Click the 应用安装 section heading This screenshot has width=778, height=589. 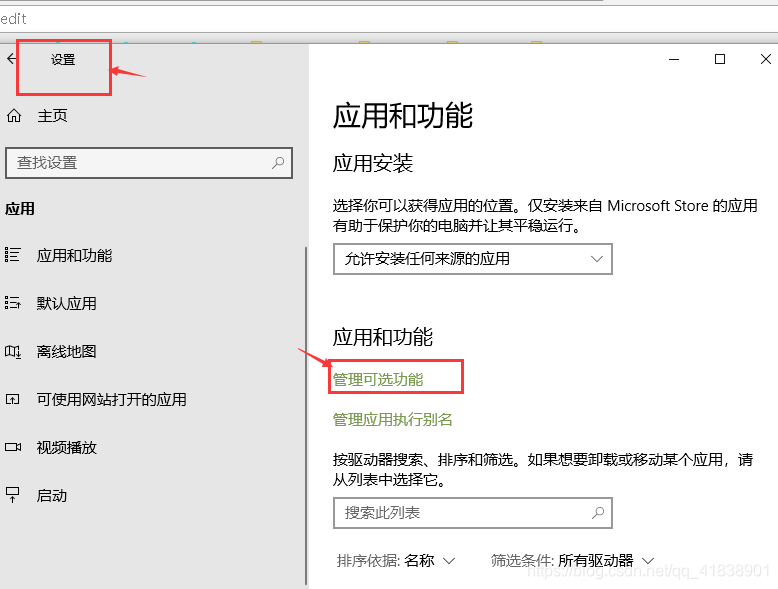pos(373,163)
